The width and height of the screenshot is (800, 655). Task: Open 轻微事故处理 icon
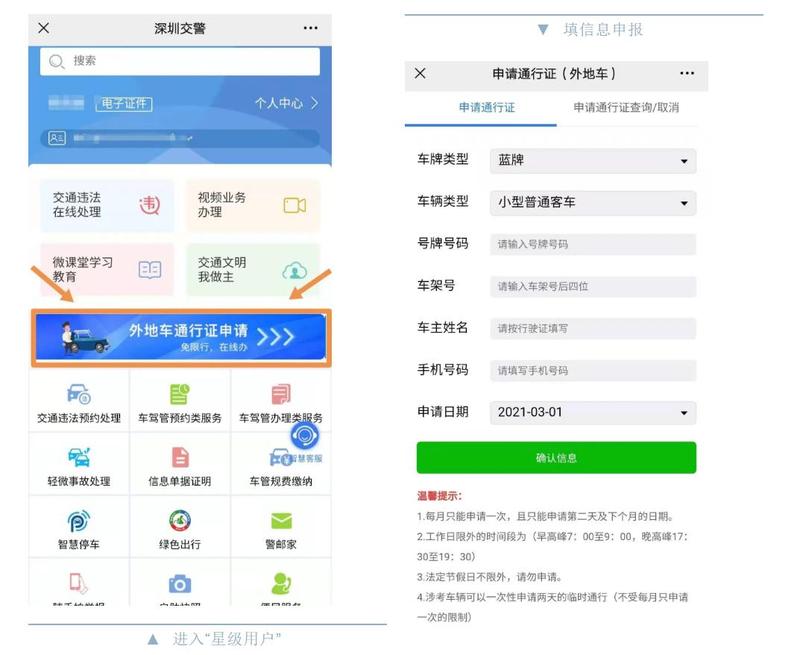click(x=79, y=458)
